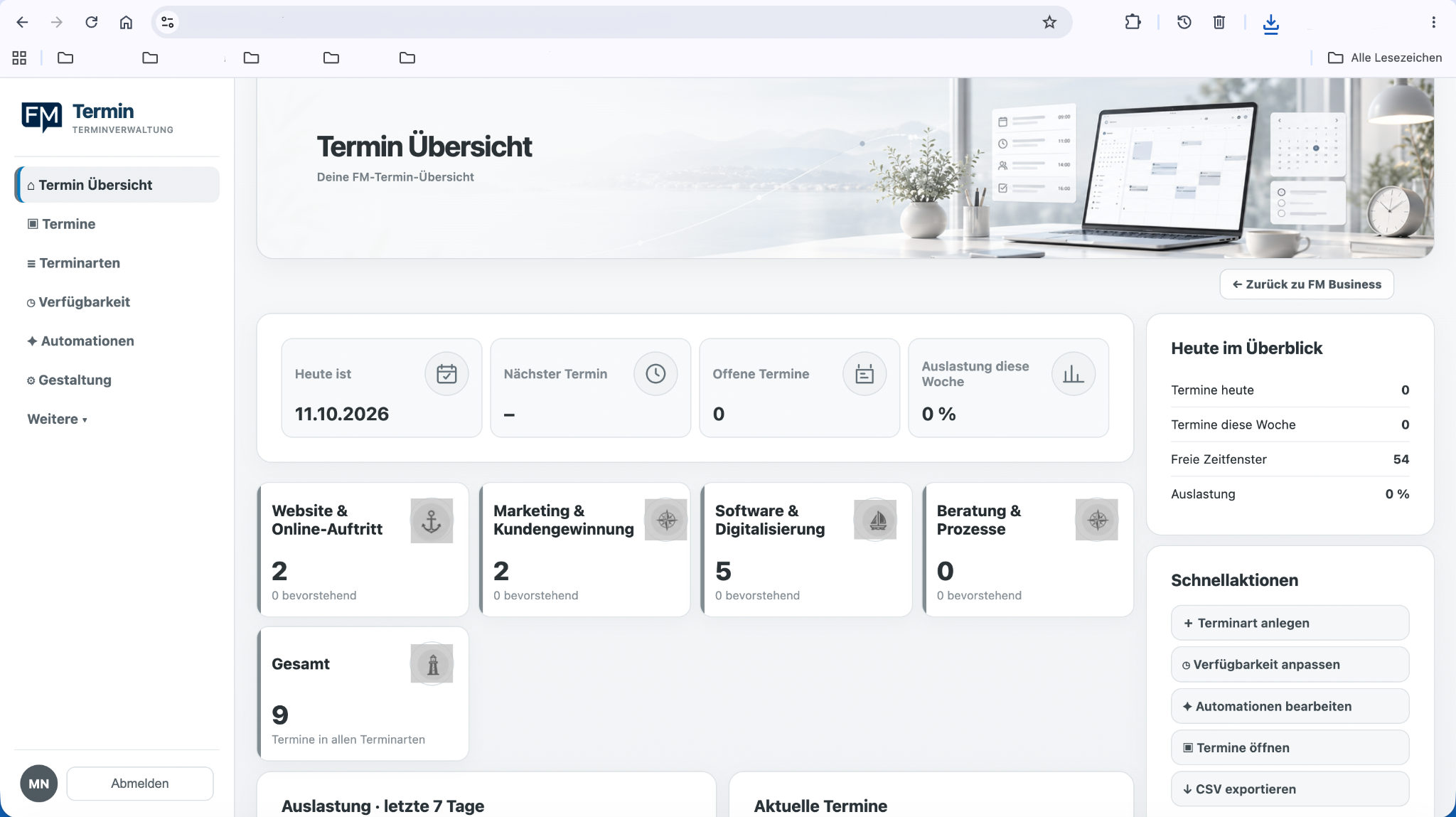Click the Auslastung 0 % row
This screenshot has height=817, width=1456.
(x=1290, y=494)
